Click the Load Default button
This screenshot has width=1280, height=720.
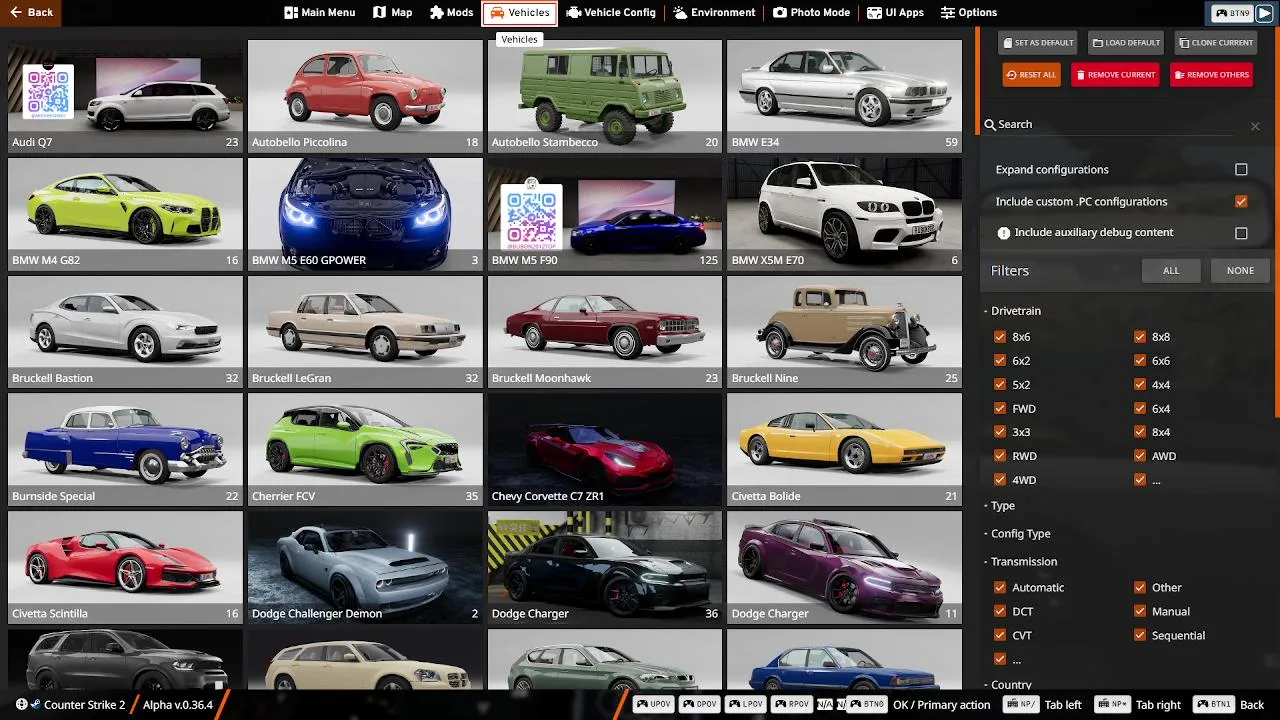[1127, 43]
